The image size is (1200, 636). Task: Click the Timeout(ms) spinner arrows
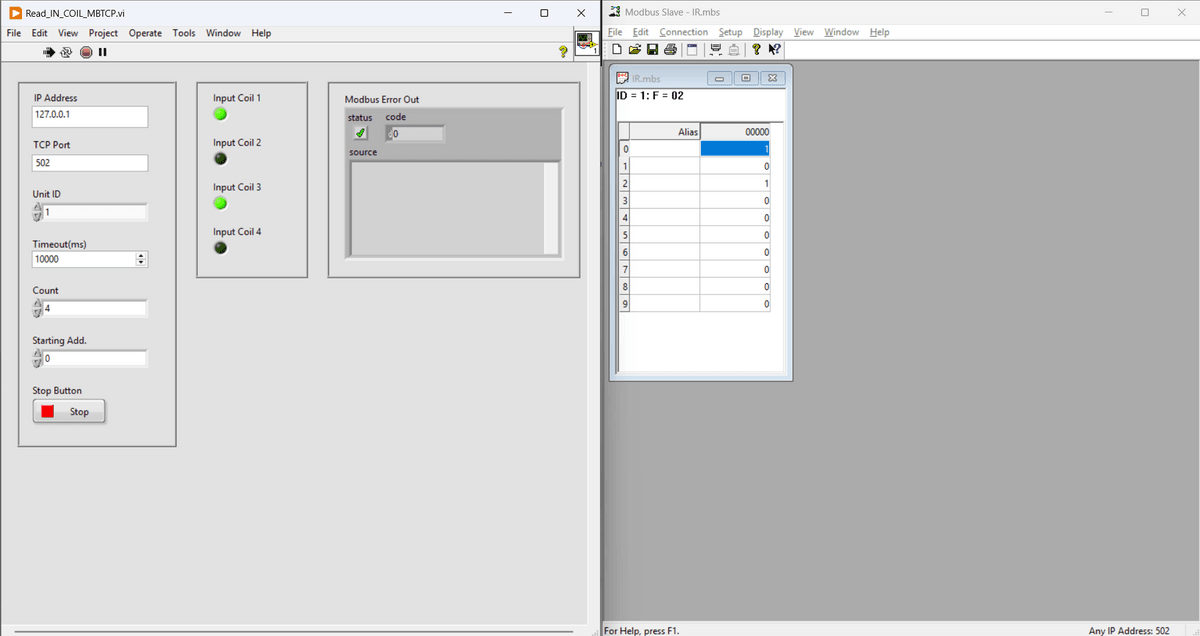click(x=140, y=259)
